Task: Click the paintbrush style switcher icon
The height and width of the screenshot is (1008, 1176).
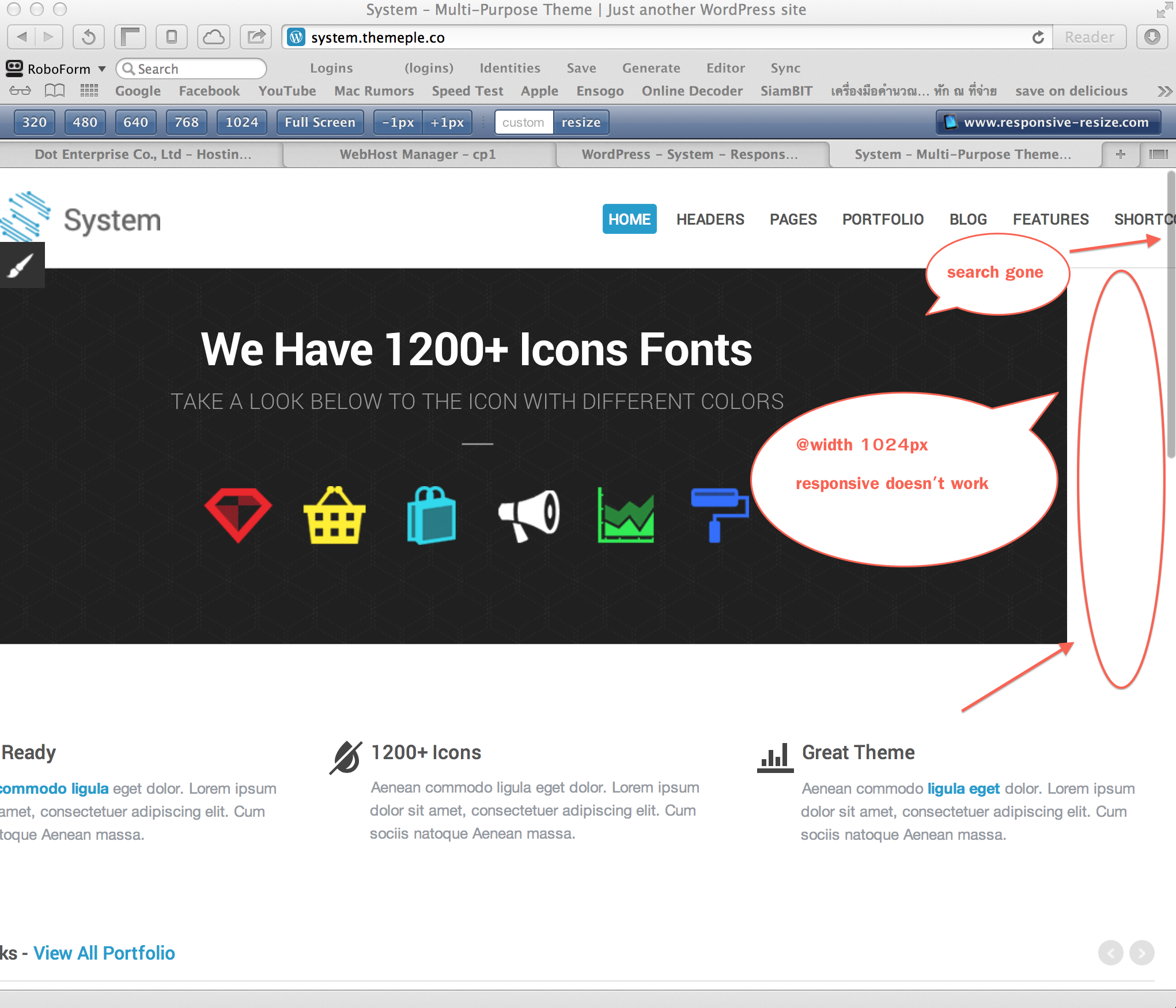Action: 21,266
